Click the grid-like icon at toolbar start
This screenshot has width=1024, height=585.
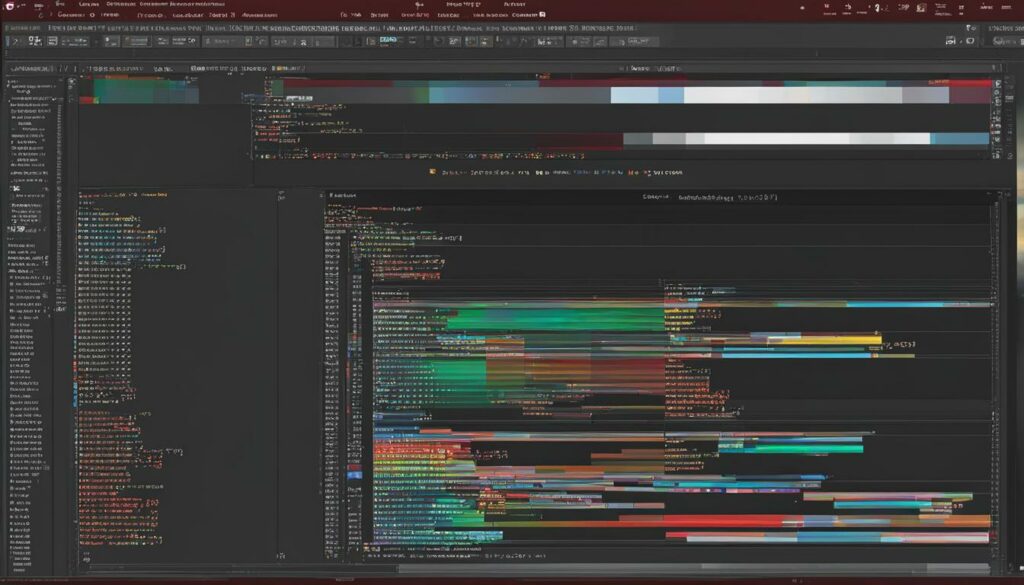35,40
